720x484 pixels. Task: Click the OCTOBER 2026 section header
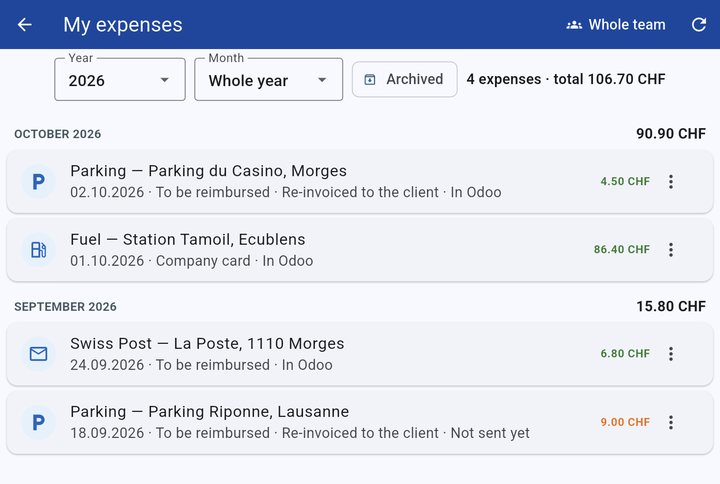tap(58, 134)
